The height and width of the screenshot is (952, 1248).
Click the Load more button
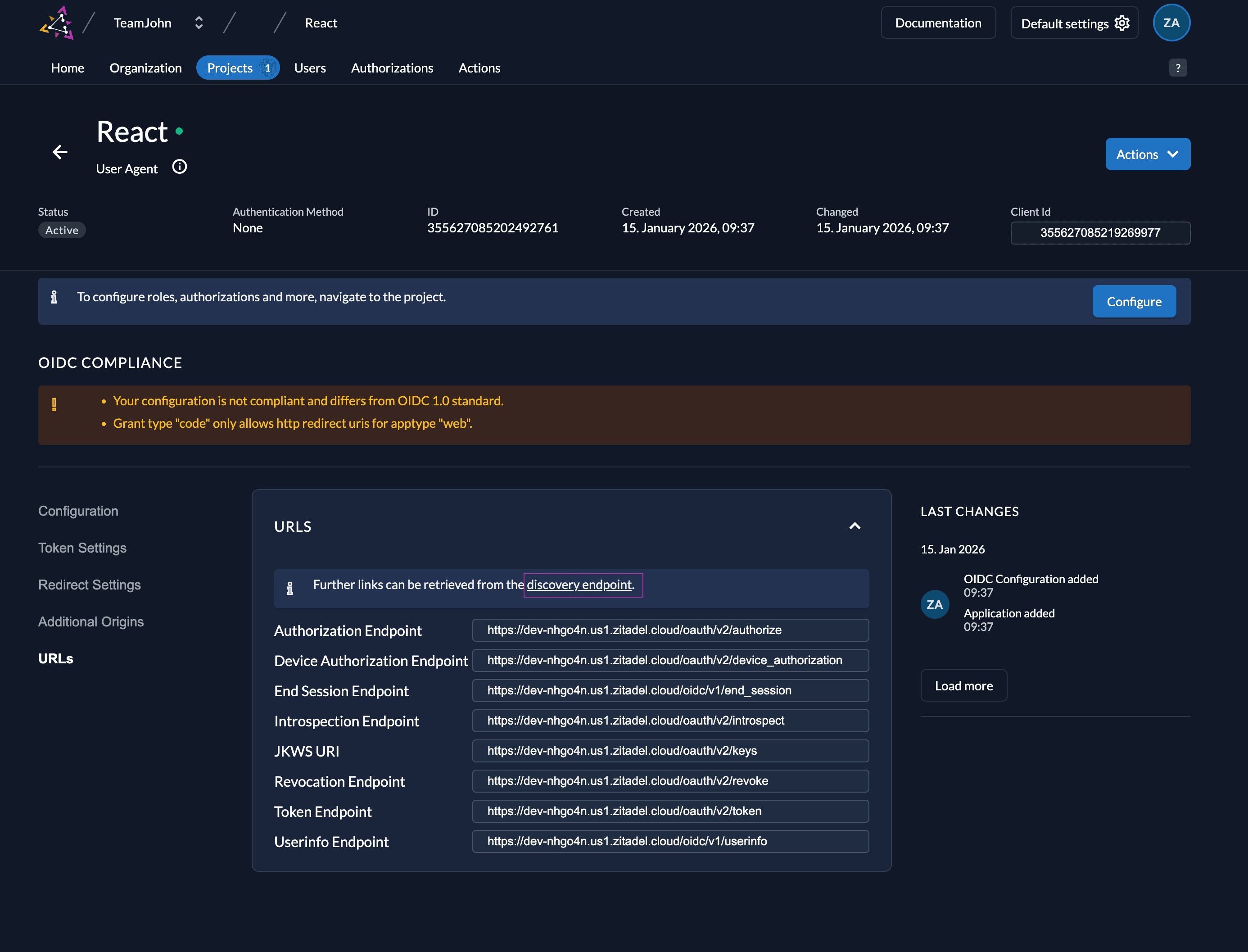[x=963, y=686]
